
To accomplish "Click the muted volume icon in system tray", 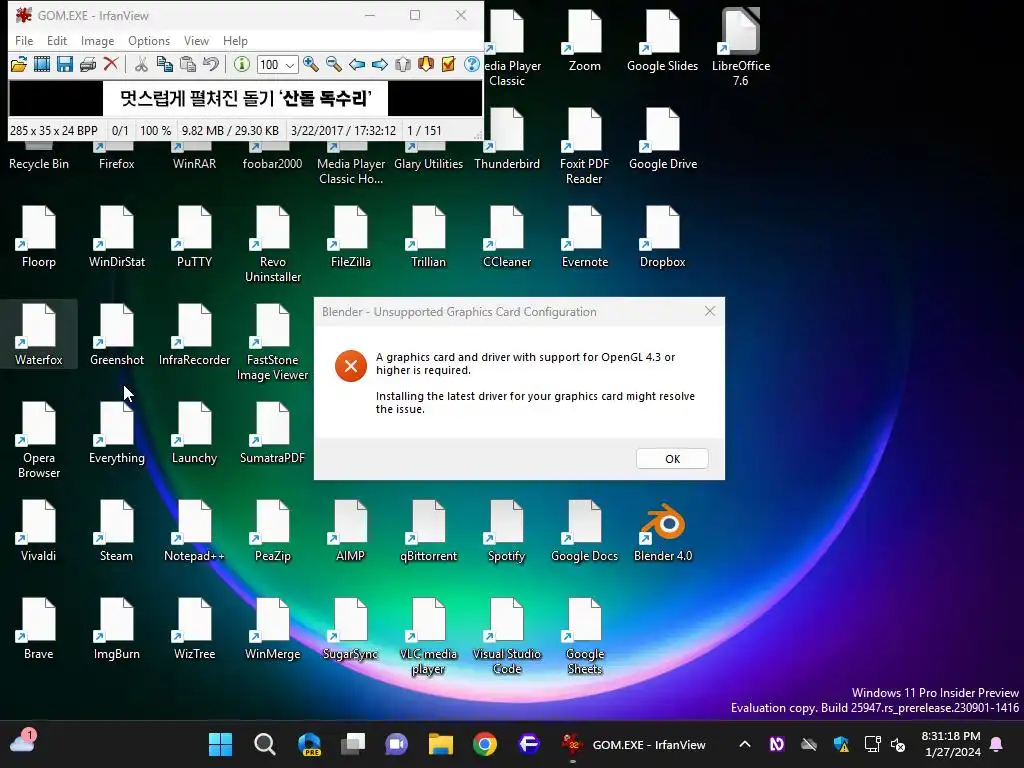I will (x=899, y=744).
